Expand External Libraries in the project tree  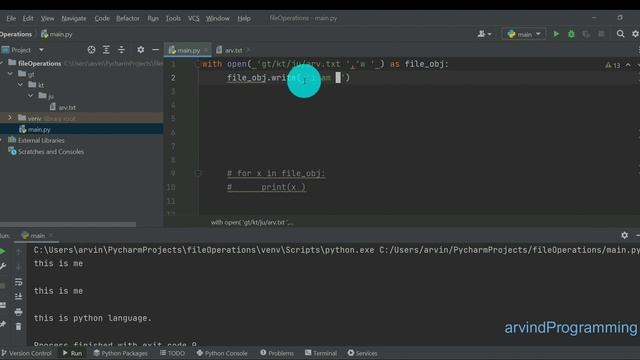point(2,140)
